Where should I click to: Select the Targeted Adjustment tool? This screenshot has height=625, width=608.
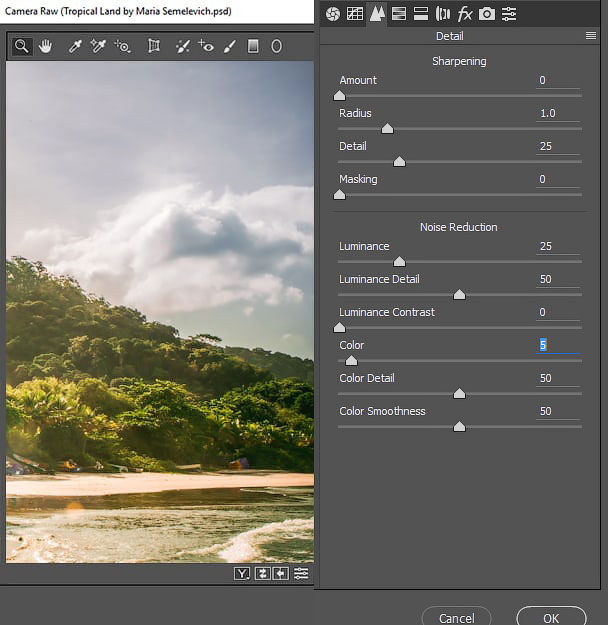pos(122,46)
